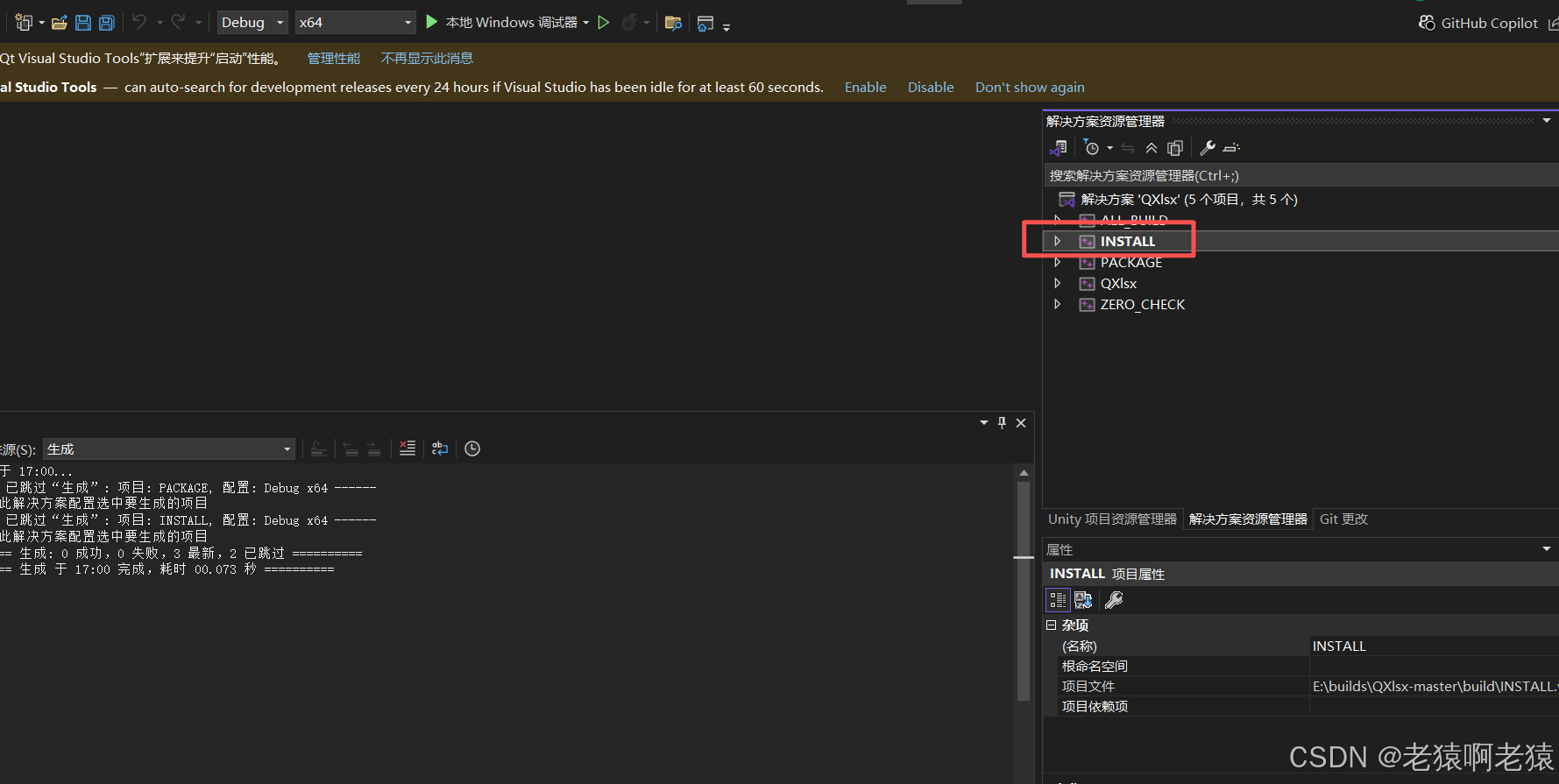This screenshot has width=1559, height=784.
Task: Click the Solution Explorer search field
Action: click(x=1300, y=176)
